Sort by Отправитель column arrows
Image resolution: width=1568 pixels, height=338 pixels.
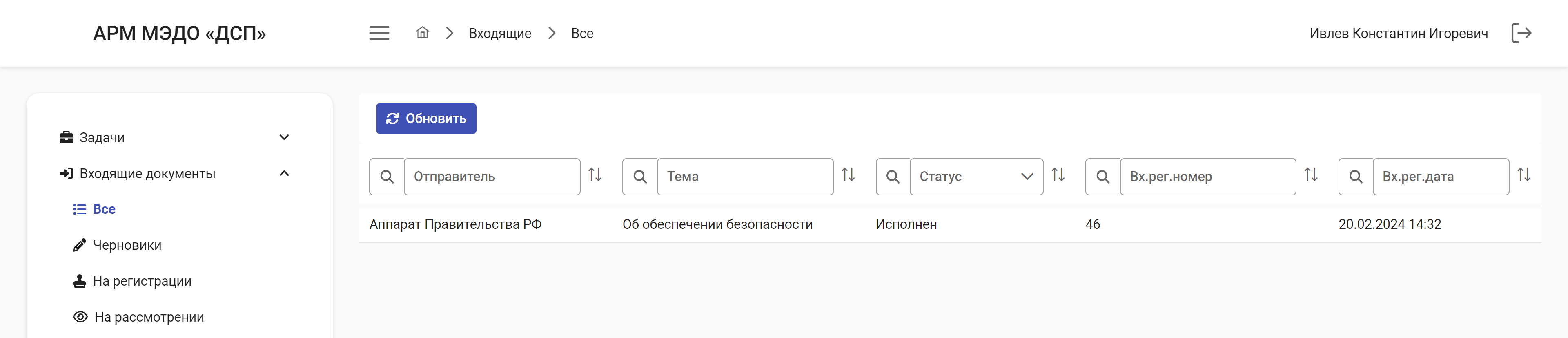click(x=595, y=175)
